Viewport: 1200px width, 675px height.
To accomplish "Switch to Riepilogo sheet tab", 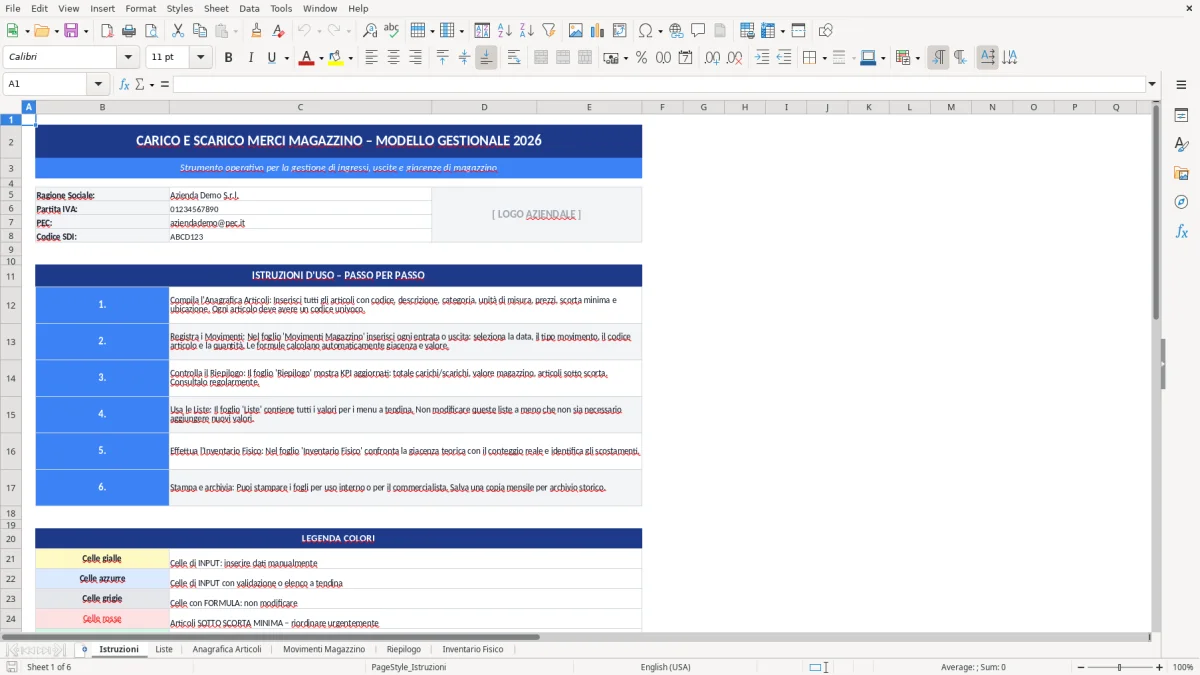I will coord(404,649).
